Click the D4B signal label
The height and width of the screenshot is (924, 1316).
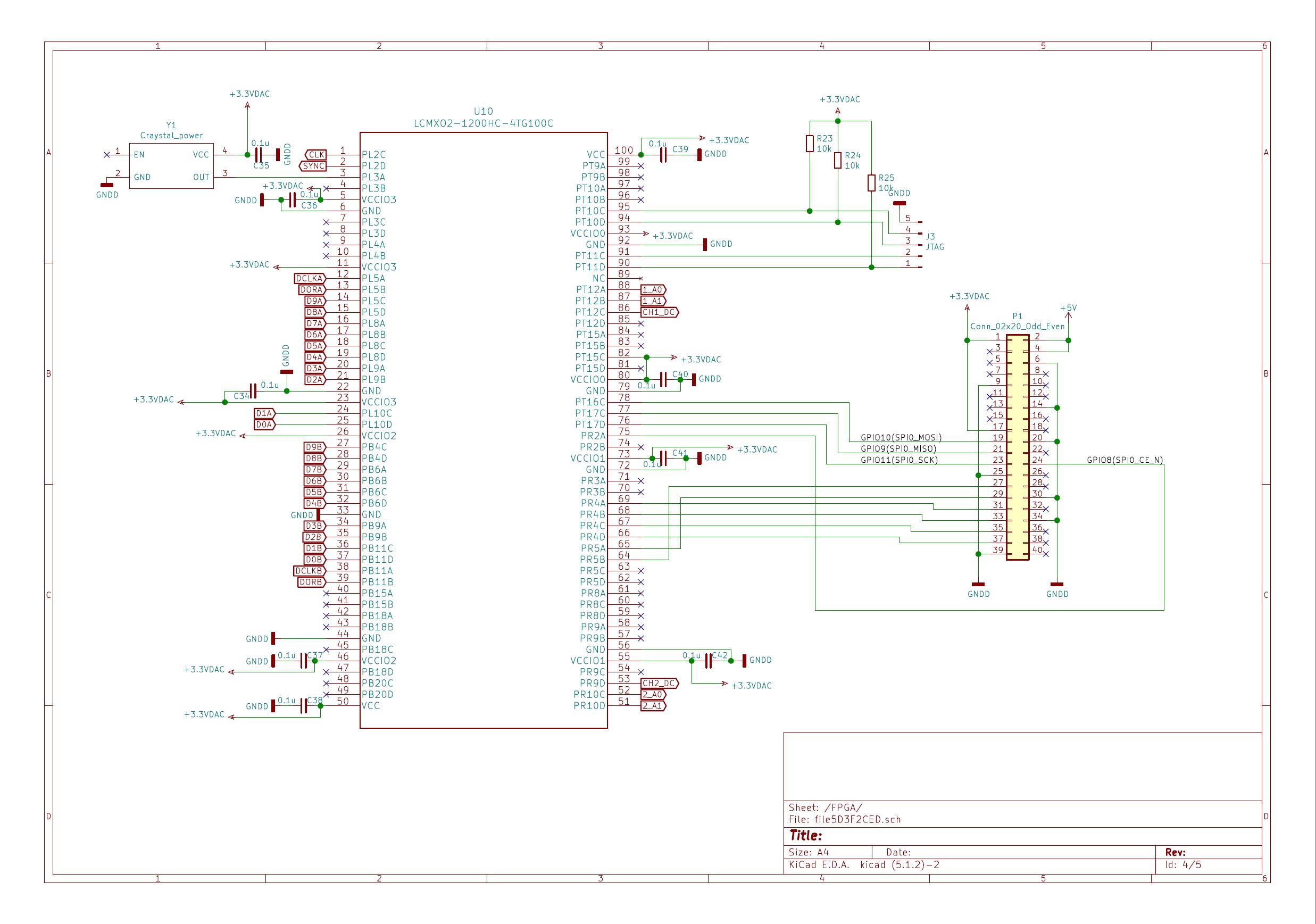315,503
